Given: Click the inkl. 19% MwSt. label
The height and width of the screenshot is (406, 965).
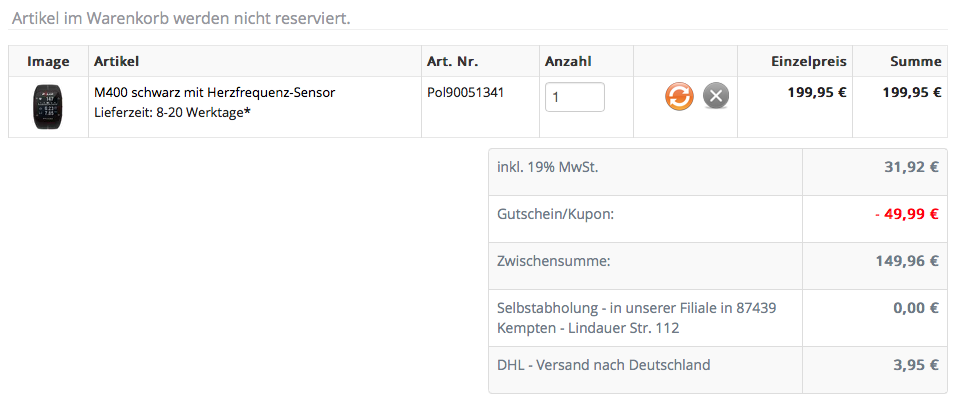Looking at the screenshot, I should pyautogui.click(x=547, y=167).
